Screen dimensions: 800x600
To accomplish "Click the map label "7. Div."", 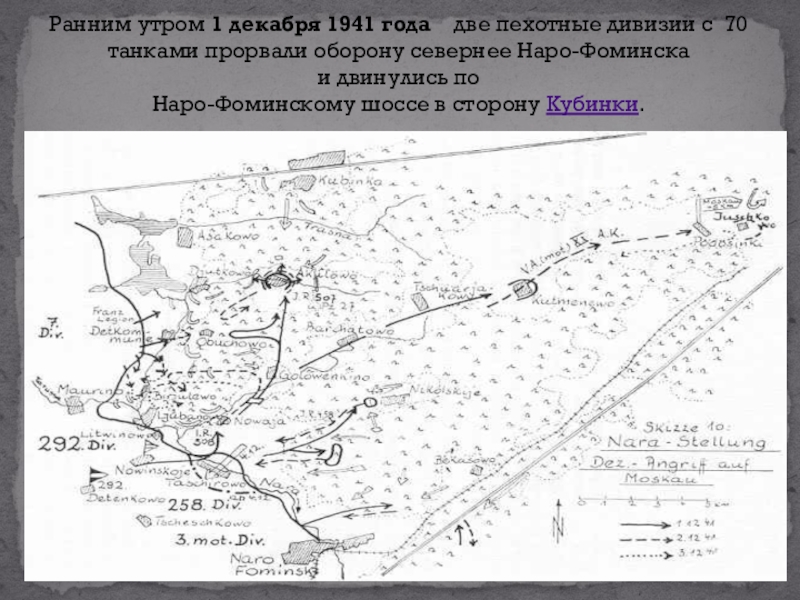I will (51, 328).
